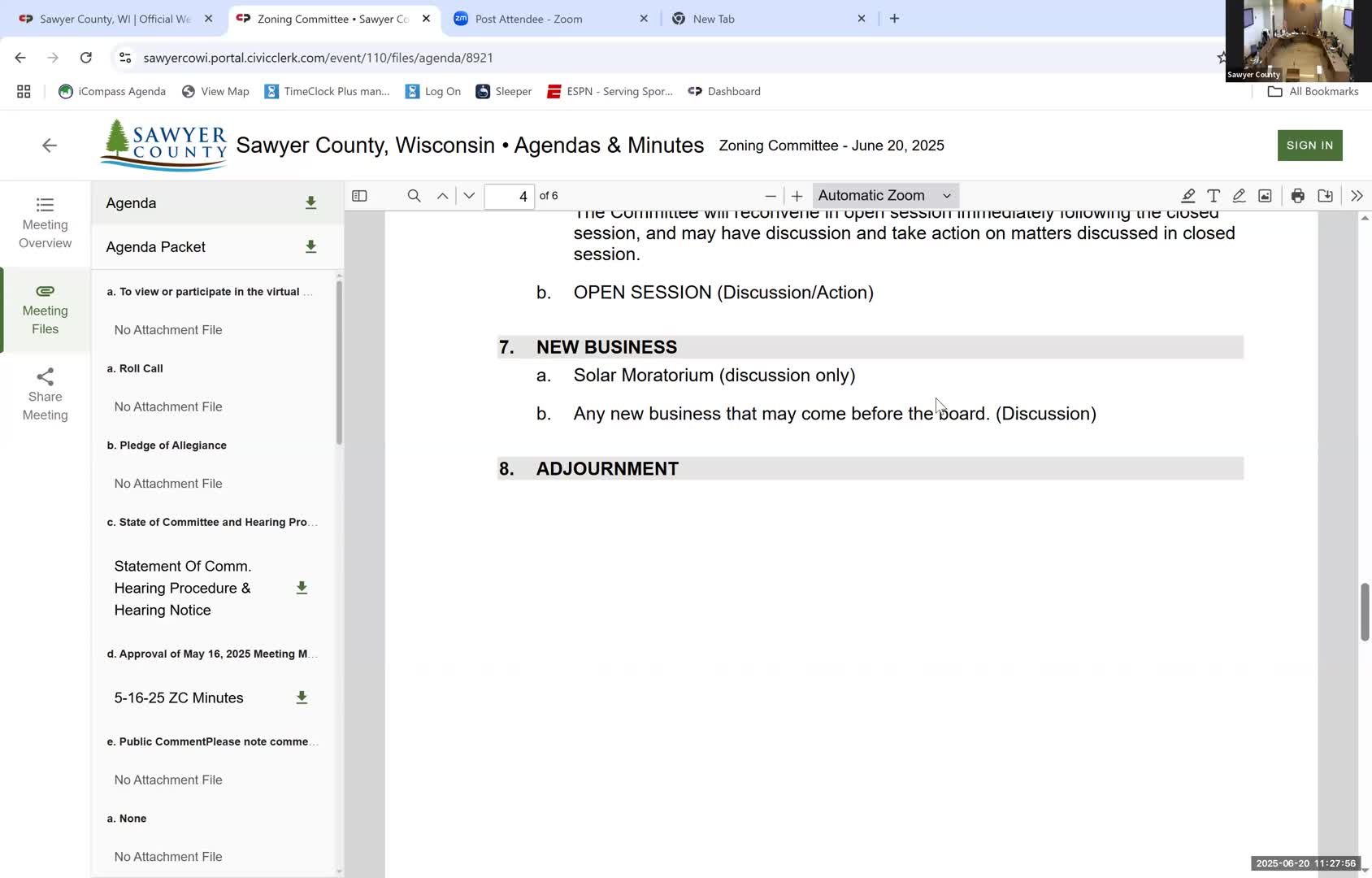Select the 5-16-25 ZC Minutes attachment
The height and width of the screenshot is (878, 1372).
tap(179, 698)
